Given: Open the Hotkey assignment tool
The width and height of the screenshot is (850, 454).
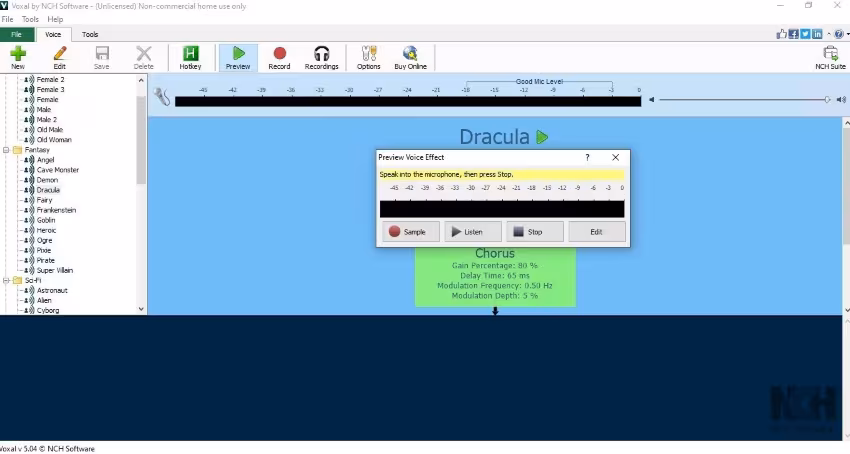Looking at the screenshot, I should tap(190, 57).
